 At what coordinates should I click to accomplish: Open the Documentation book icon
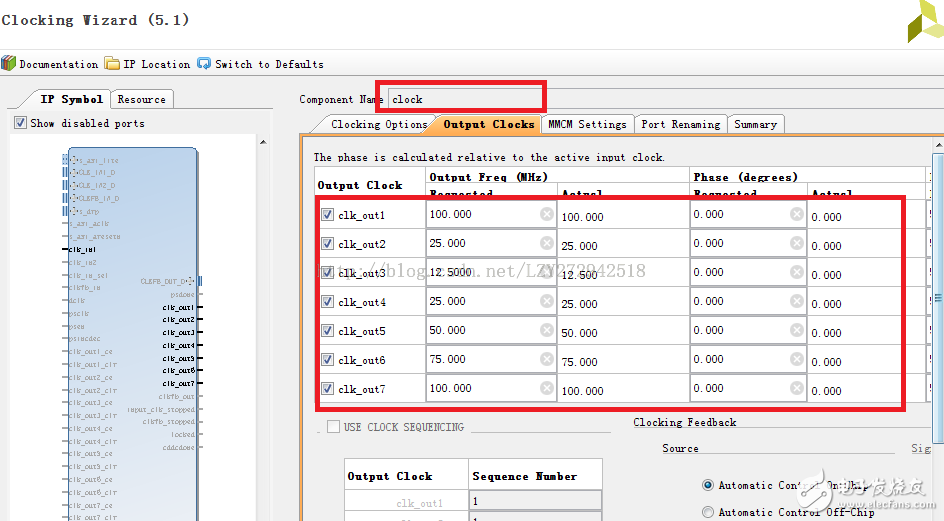tap(9, 64)
